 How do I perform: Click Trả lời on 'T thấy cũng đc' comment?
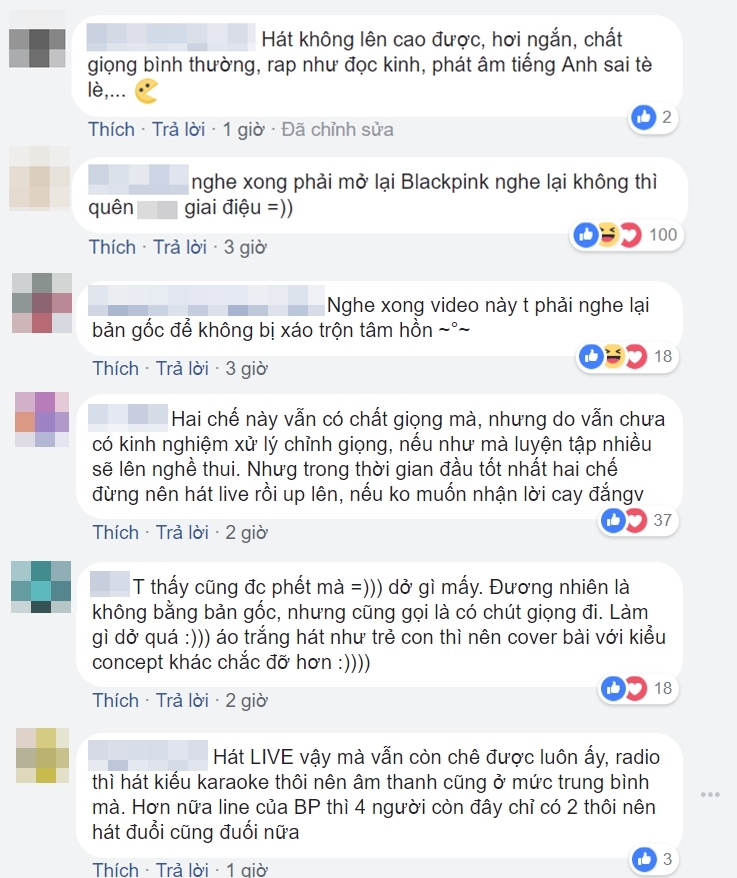(182, 700)
